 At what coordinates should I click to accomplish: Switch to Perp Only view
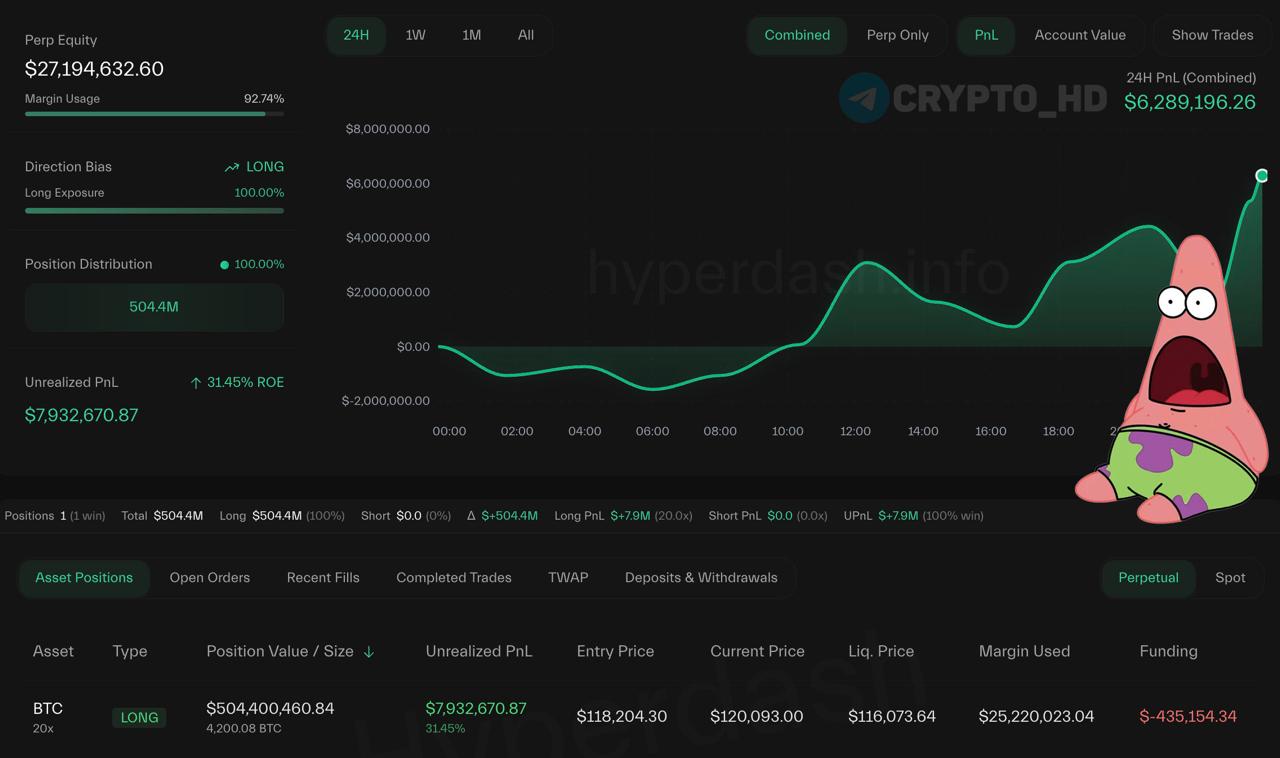897,35
